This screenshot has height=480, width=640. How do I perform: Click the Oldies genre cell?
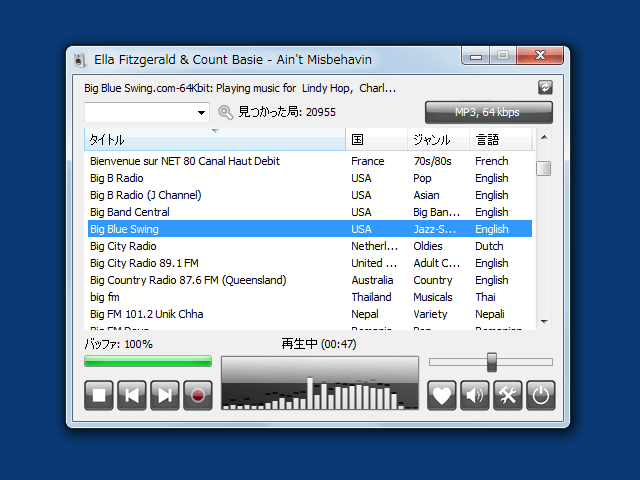coord(427,246)
